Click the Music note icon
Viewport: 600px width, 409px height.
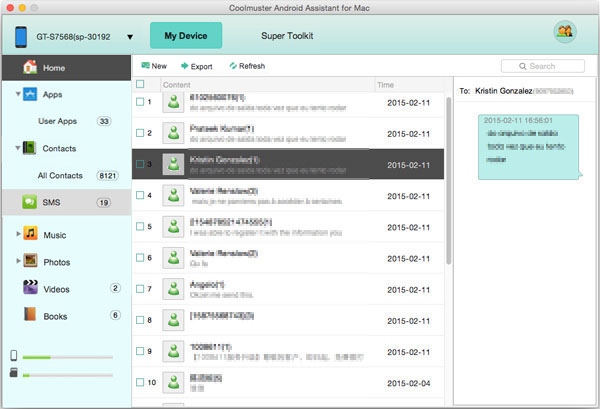(30, 233)
